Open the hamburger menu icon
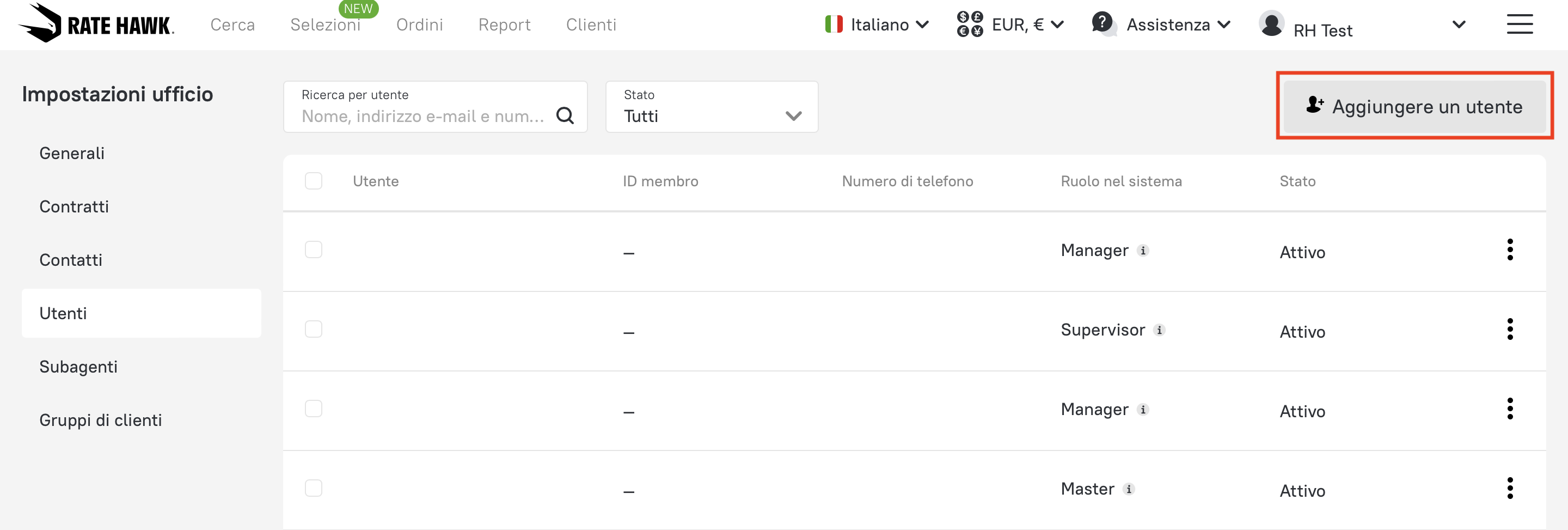Image resolution: width=1568 pixels, height=530 pixels. [1520, 25]
